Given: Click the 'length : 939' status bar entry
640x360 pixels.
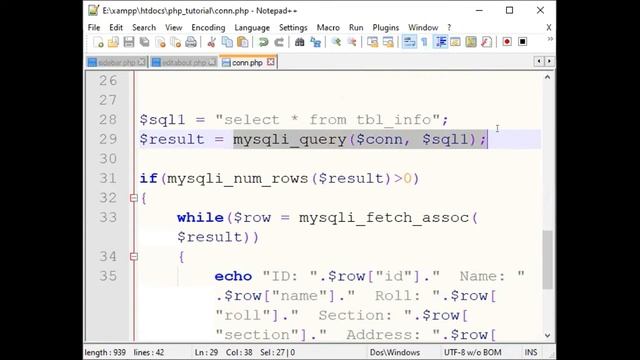Looking at the screenshot, I should [x=105, y=352].
